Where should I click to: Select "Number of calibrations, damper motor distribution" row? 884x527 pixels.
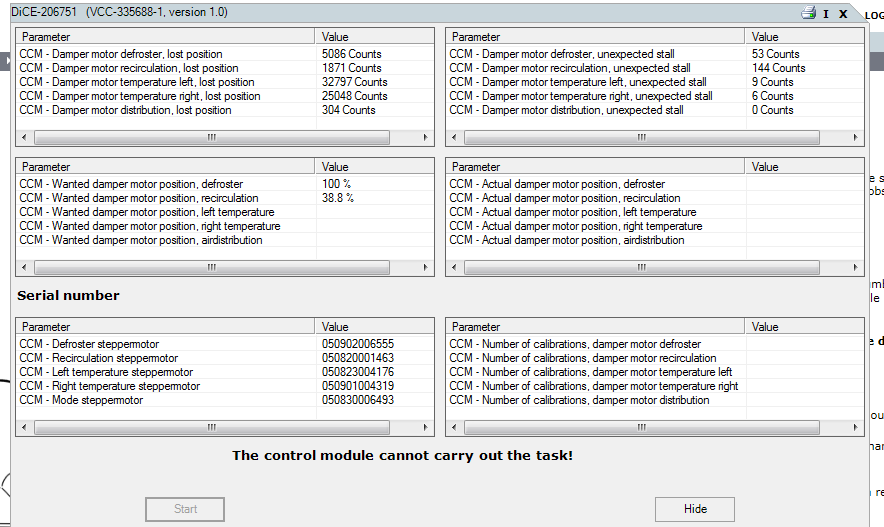[579, 400]
